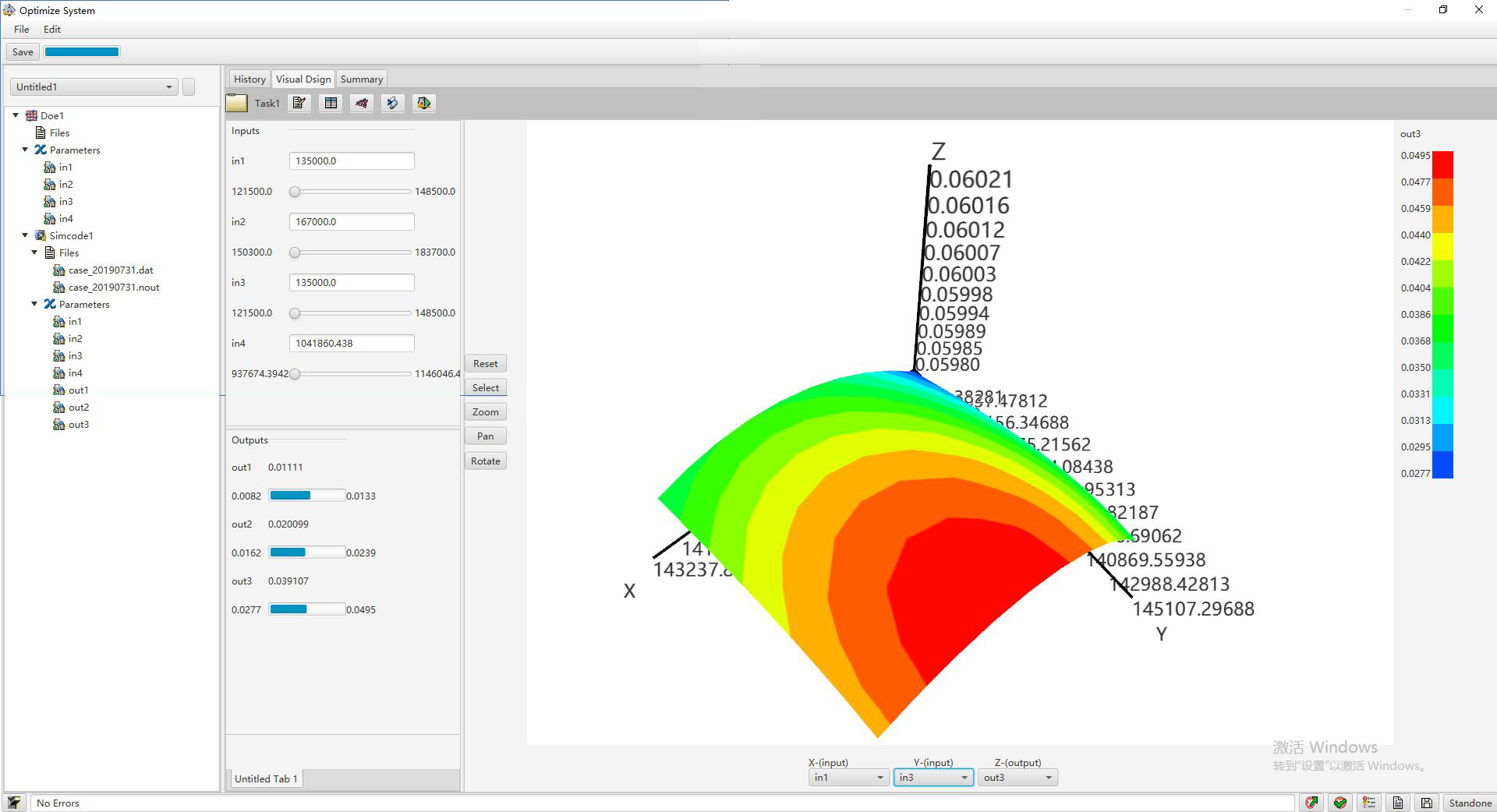The height and width of the screenshot is (812, 1497).
Task: Click the blue scroll script toolbar icon
Action: tap(393, 103)
